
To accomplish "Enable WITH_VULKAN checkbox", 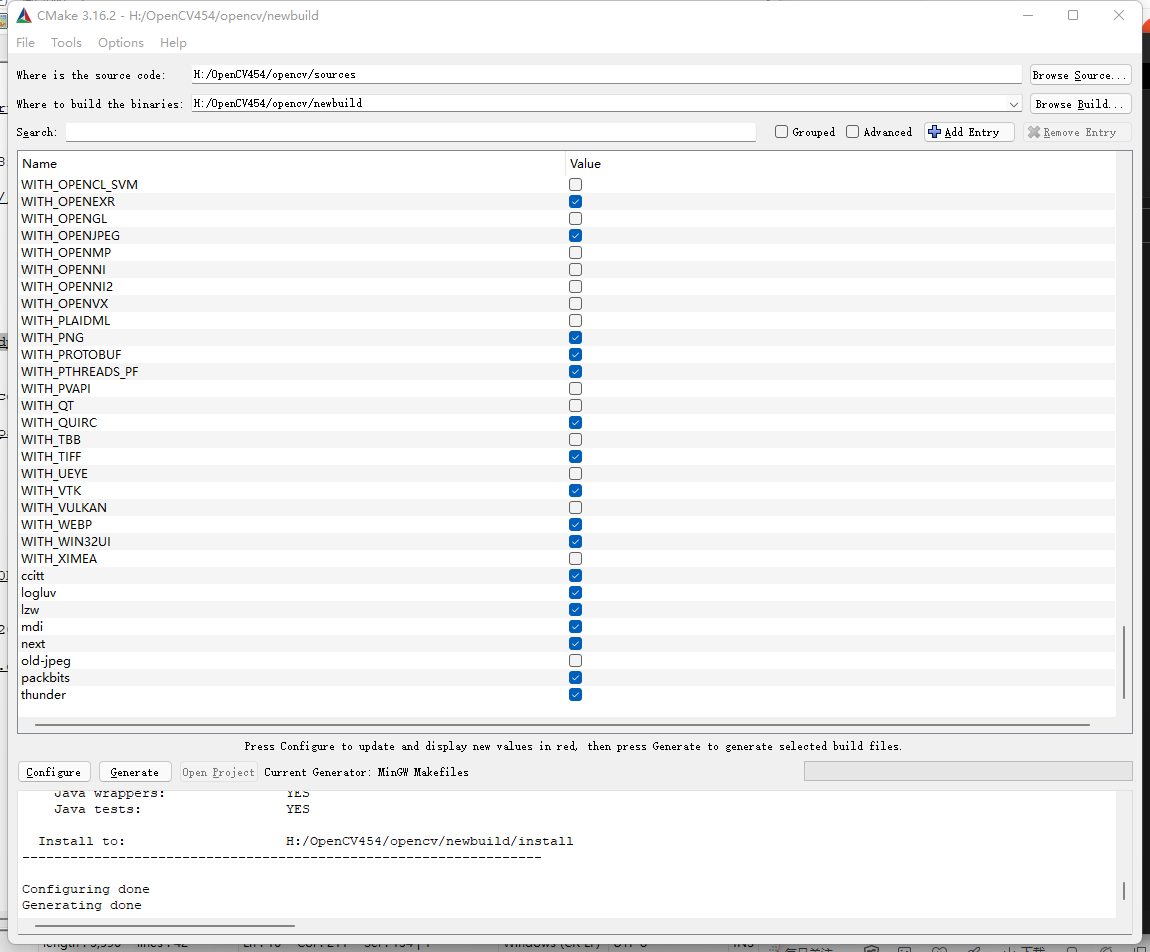I will (576, 508).
